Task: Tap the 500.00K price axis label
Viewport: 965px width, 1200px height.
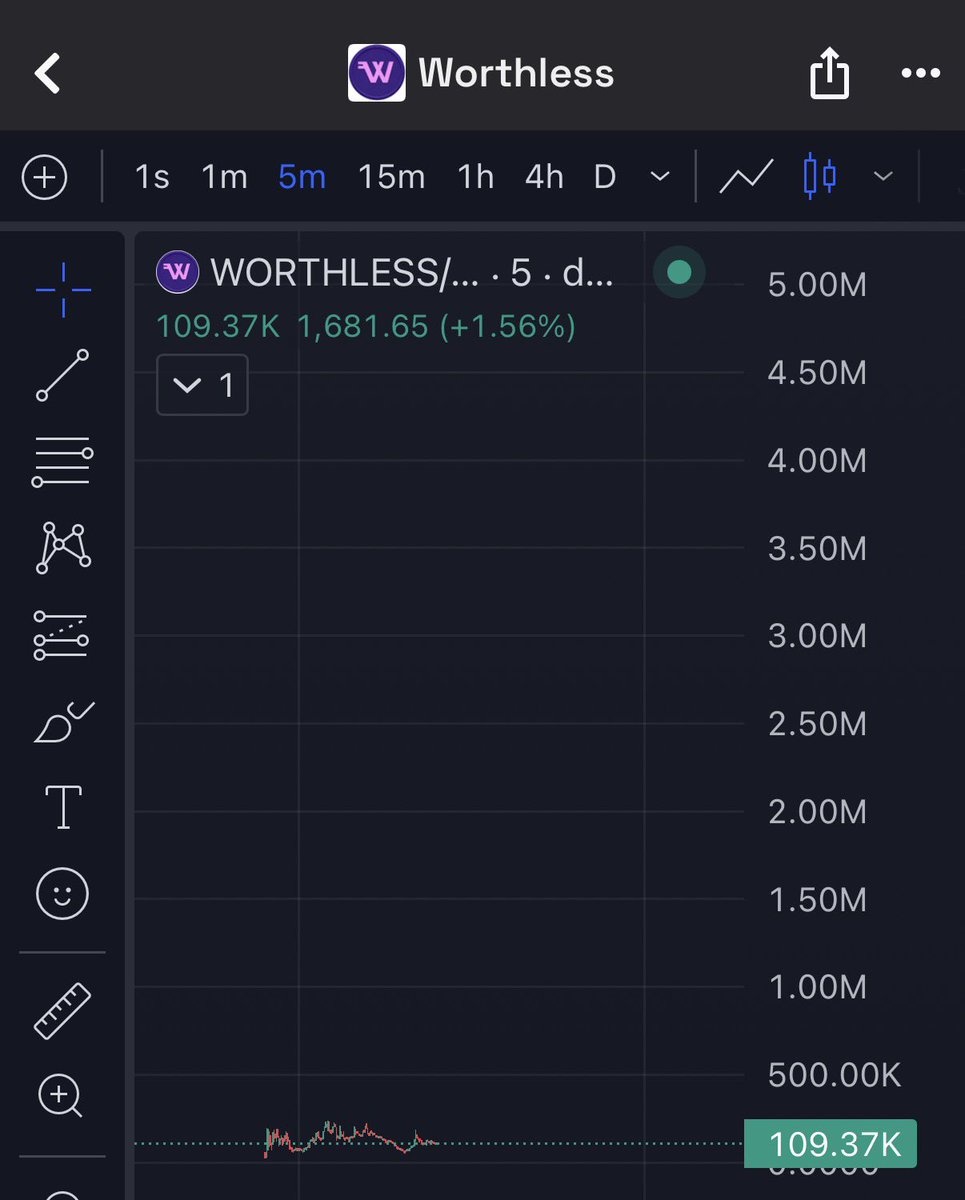Action: 834,1075
